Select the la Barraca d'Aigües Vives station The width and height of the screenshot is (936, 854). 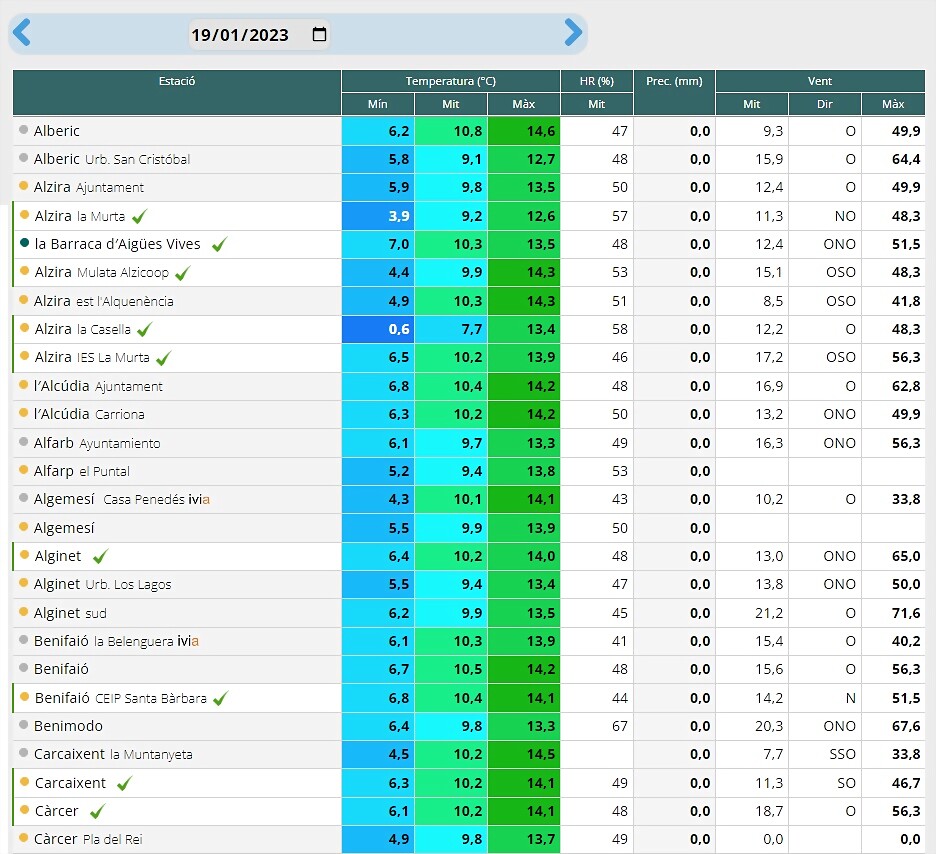point(118,244)
